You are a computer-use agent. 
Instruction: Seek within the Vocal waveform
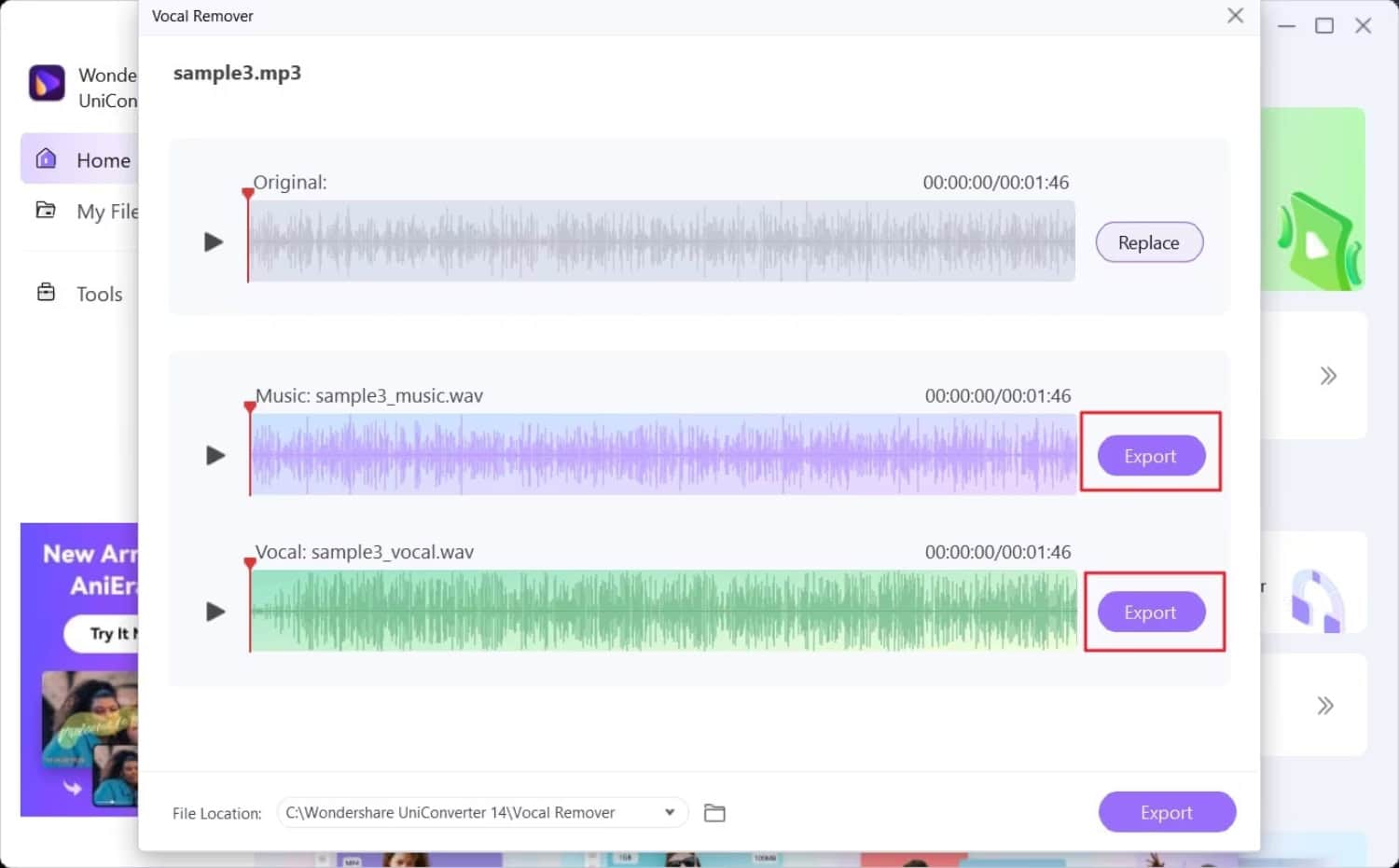tap(664, 611)
